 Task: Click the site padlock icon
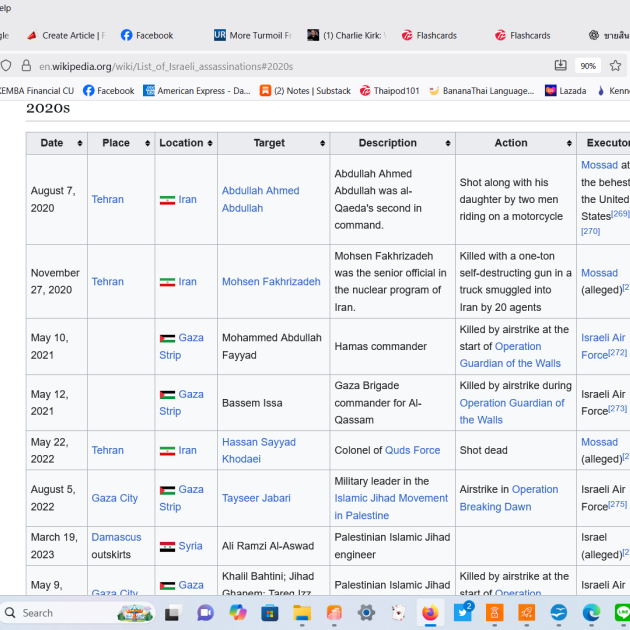26,66
